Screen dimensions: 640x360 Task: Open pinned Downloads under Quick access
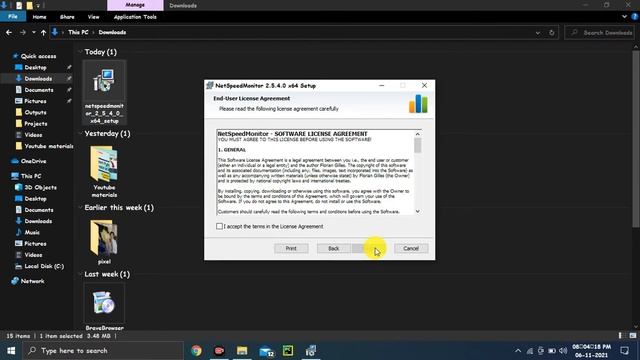click(x=38, y=78)
